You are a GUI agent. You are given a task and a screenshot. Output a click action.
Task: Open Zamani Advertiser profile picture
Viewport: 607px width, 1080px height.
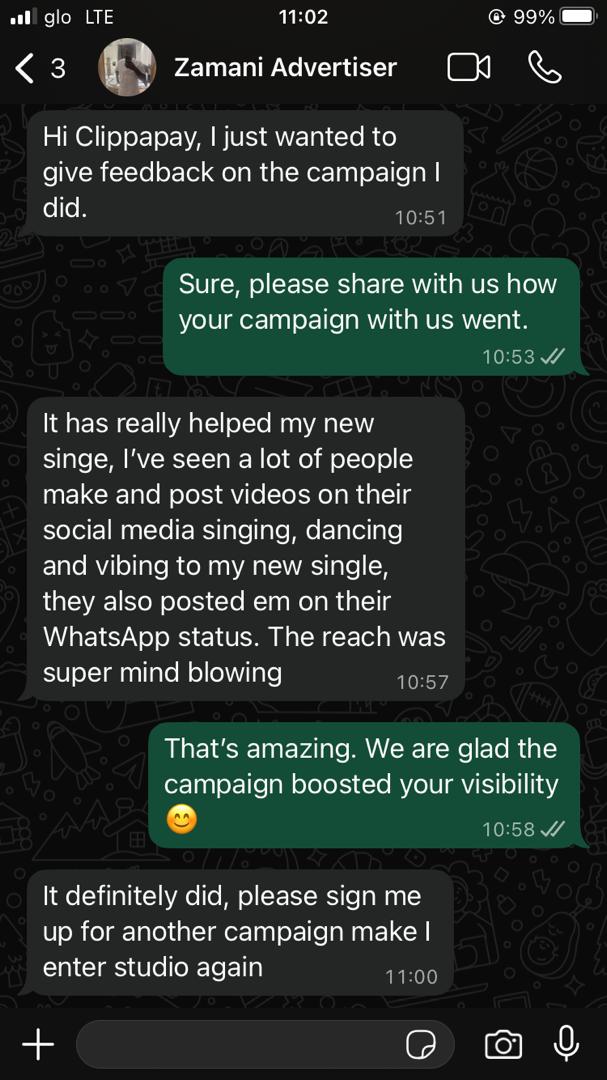(x=127, y=67)
